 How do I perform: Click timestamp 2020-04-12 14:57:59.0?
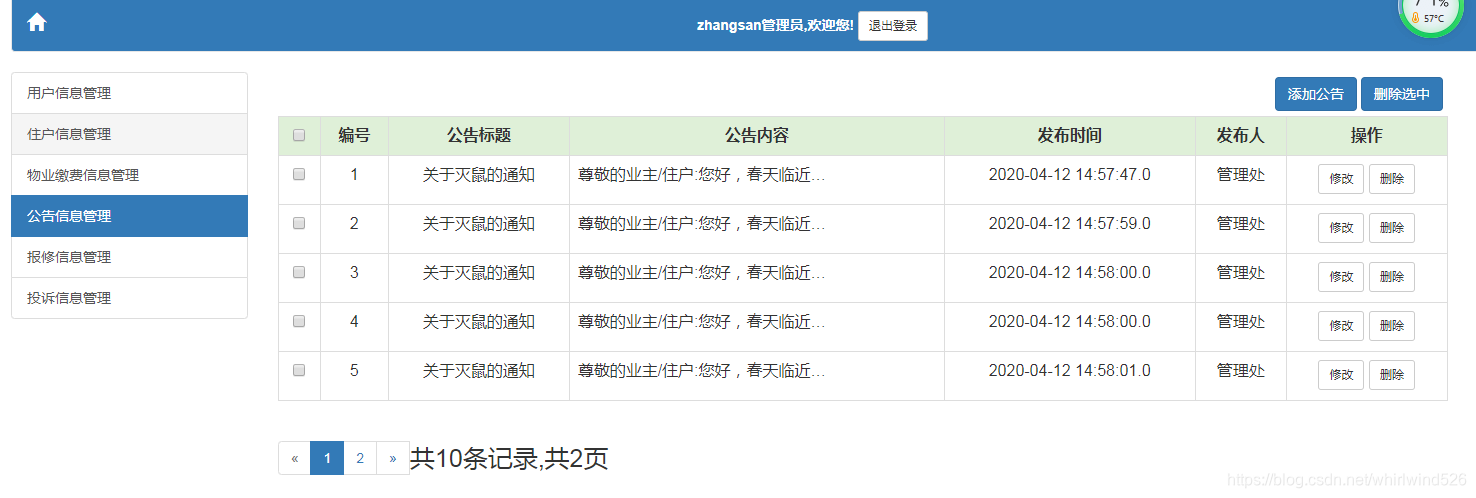pyautogui.click(x=1070, y=224)
